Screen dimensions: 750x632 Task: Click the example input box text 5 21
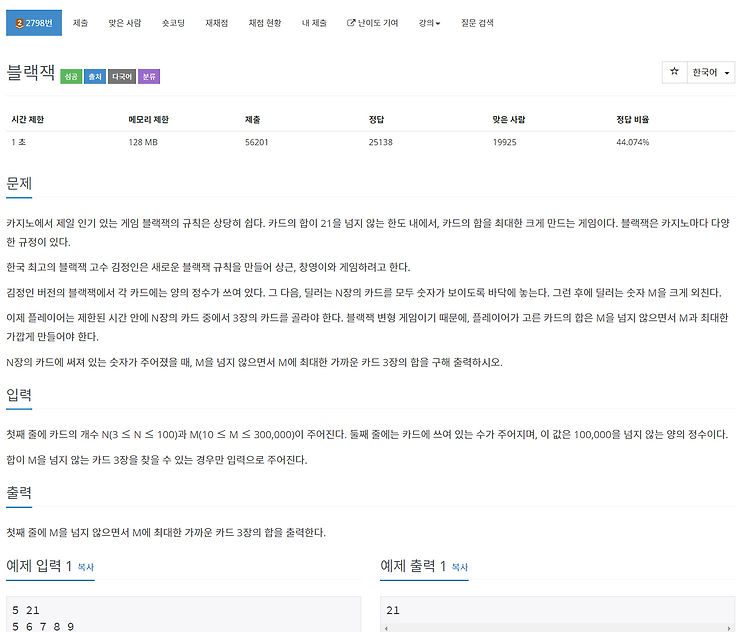coord(26,610)
